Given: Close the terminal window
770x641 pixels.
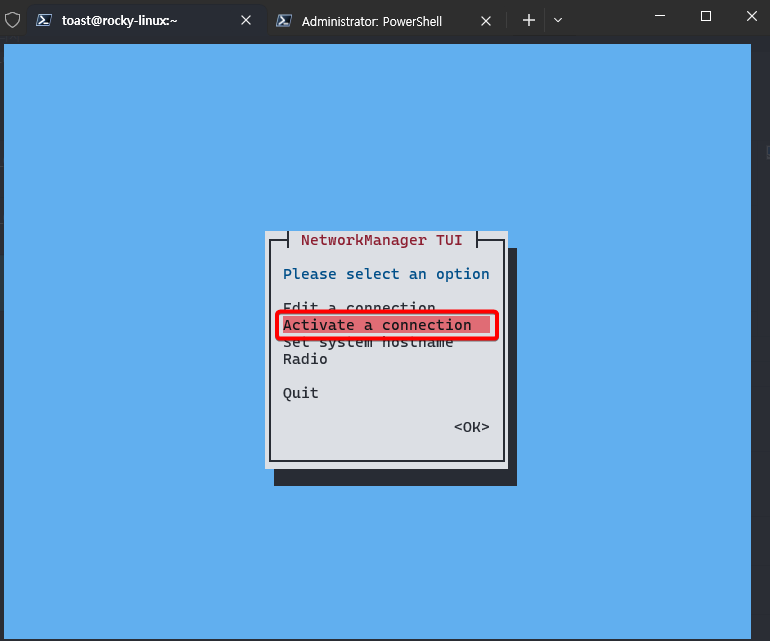Looking at the screenshot, I should click(752, 16).
